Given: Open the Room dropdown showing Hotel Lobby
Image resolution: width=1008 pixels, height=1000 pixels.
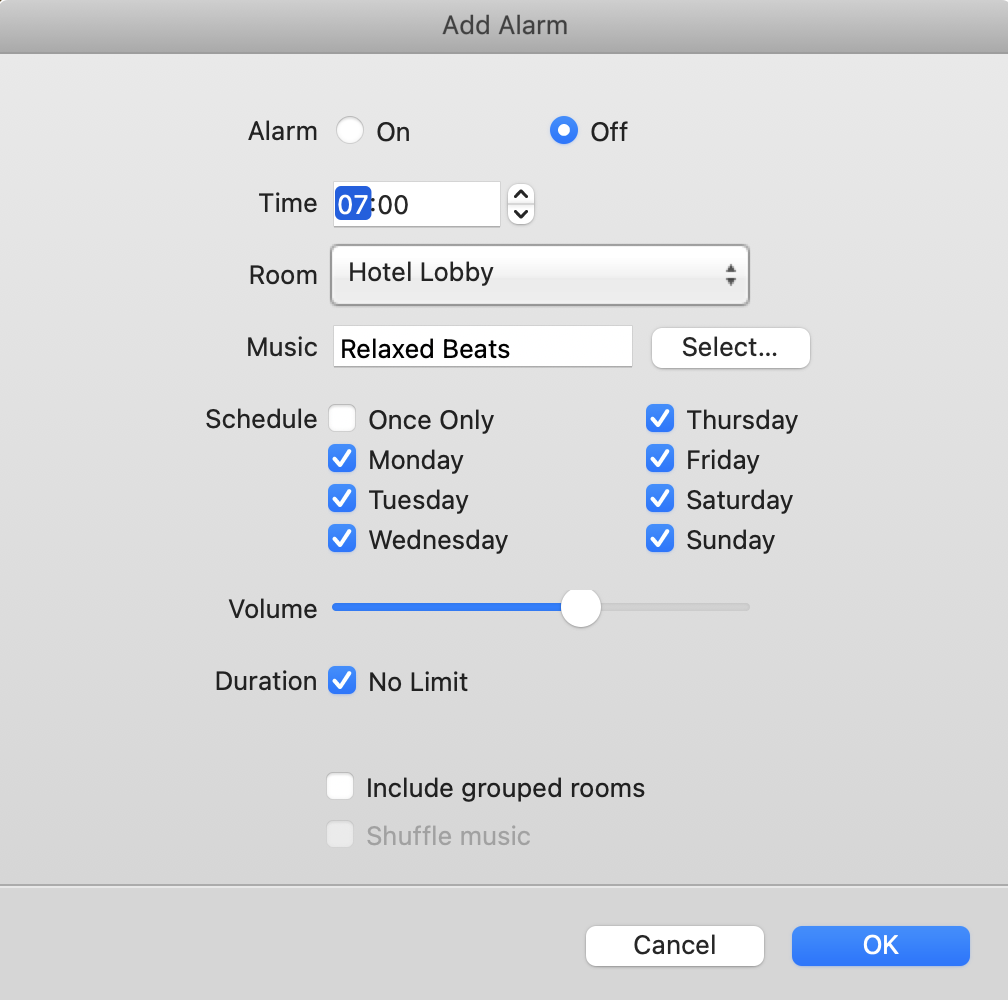Looking at the screenshot, I should [540, 274].
